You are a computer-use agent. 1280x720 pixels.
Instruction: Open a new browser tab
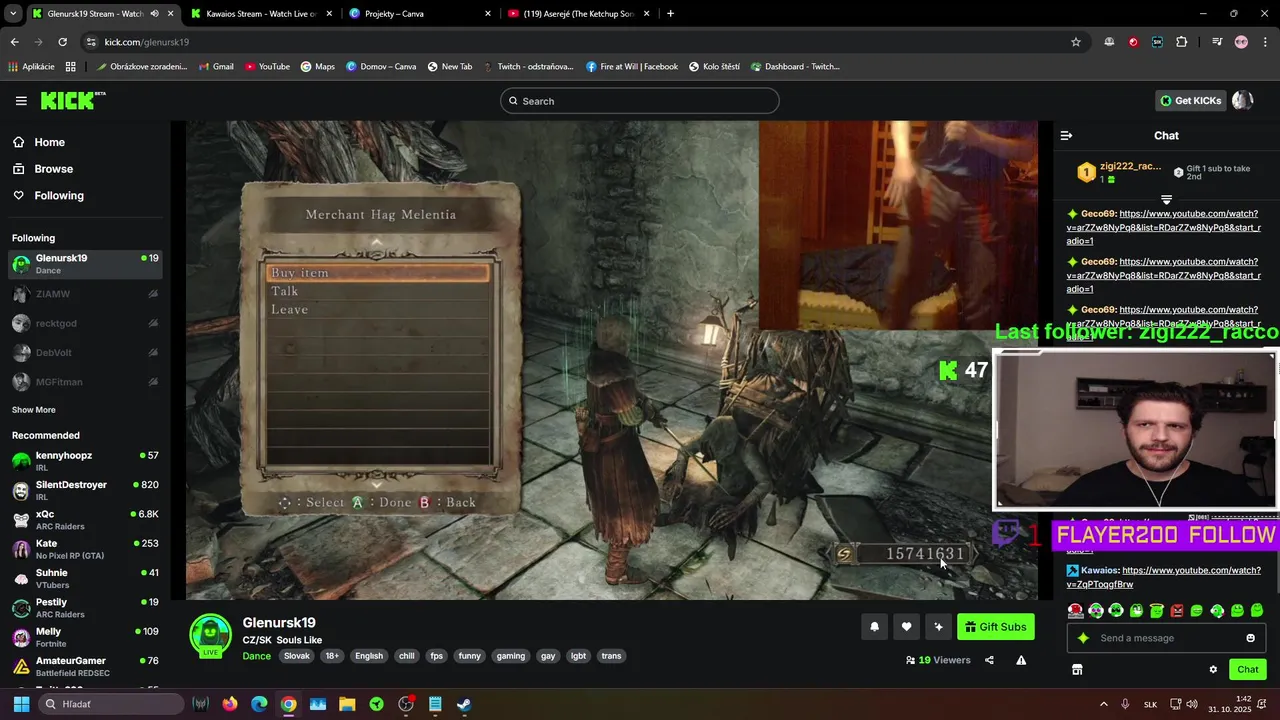pyautogui.click(x=670, y=14)
